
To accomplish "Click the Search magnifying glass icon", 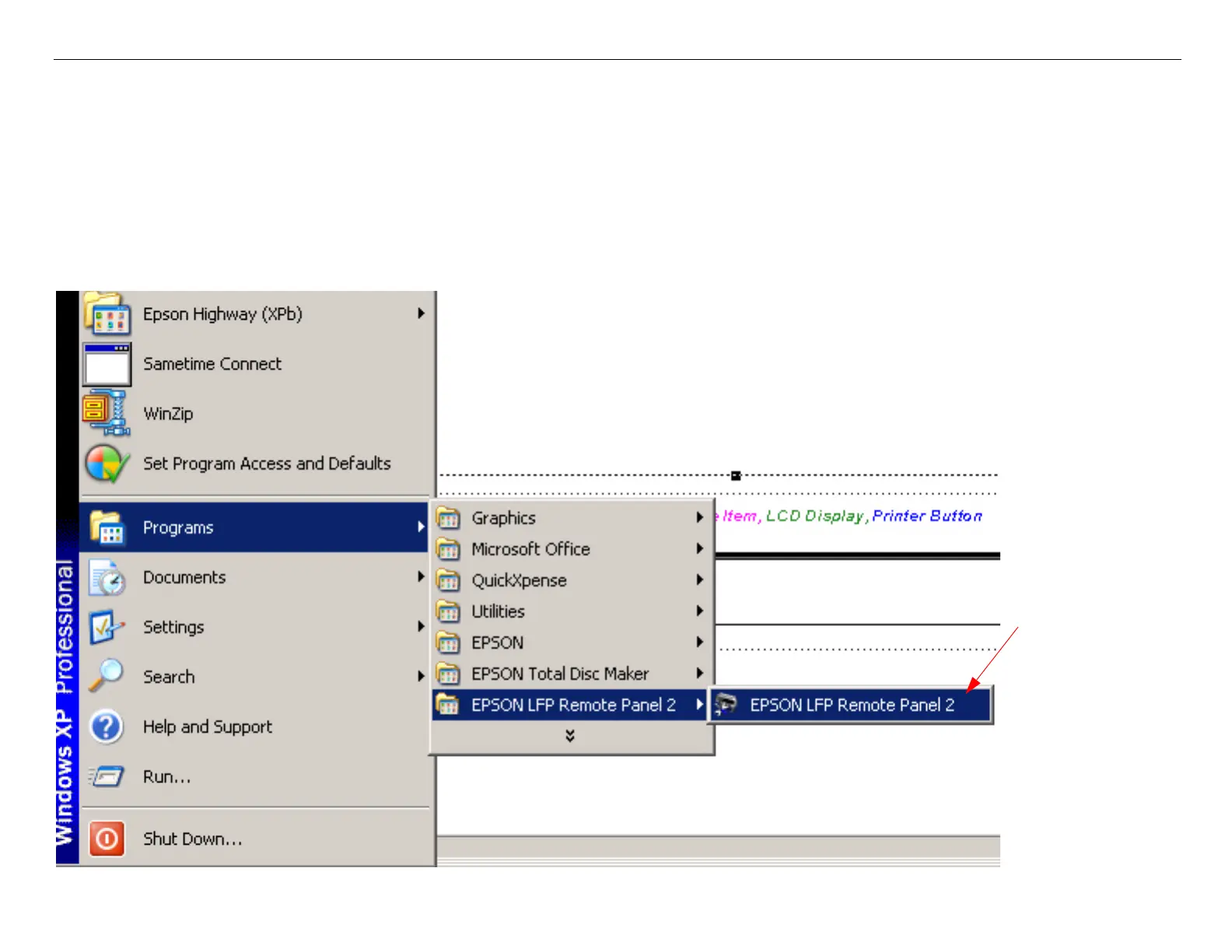I will (107, 676).
